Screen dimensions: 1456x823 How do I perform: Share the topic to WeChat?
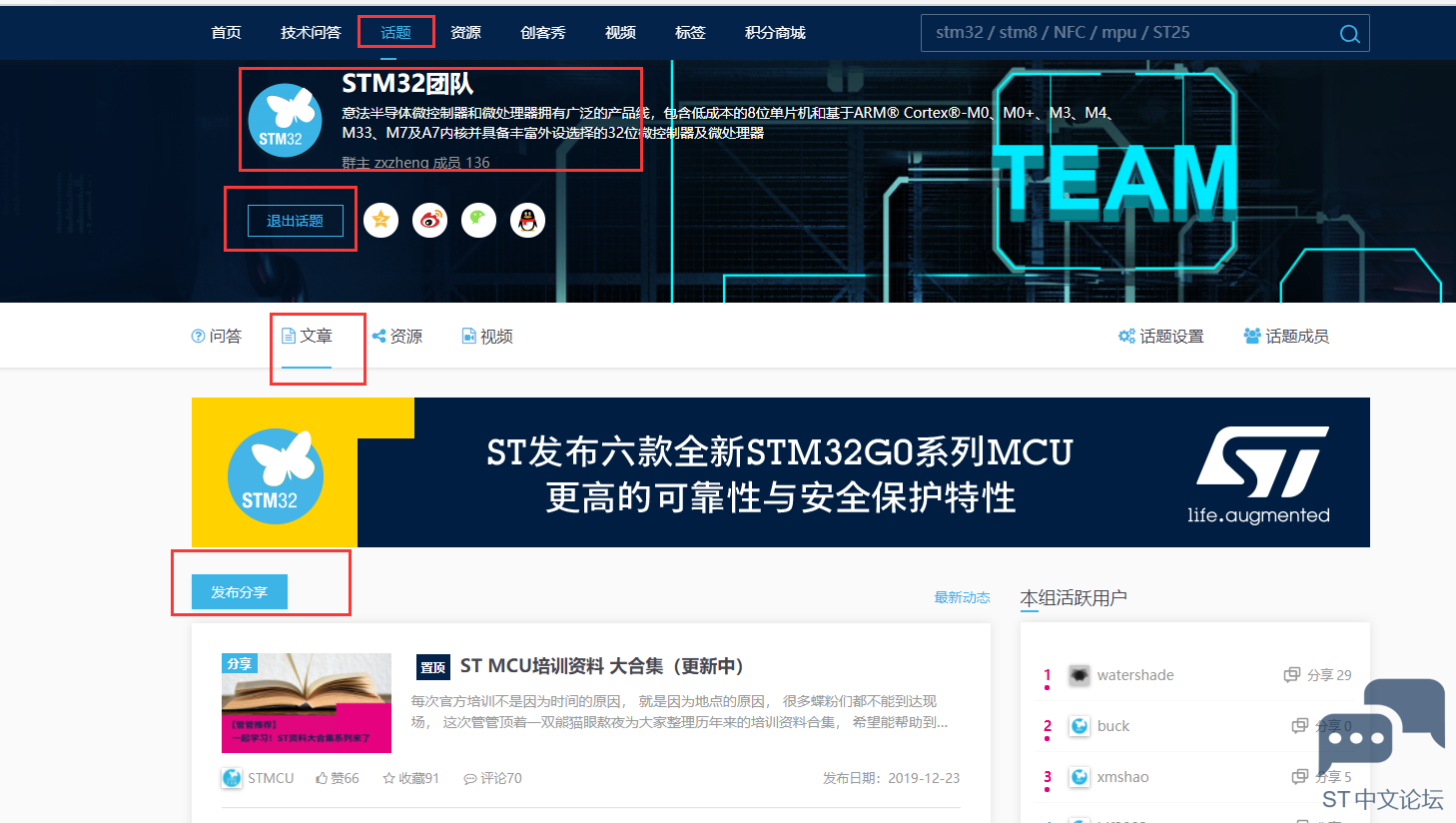[x=478, y=220]
